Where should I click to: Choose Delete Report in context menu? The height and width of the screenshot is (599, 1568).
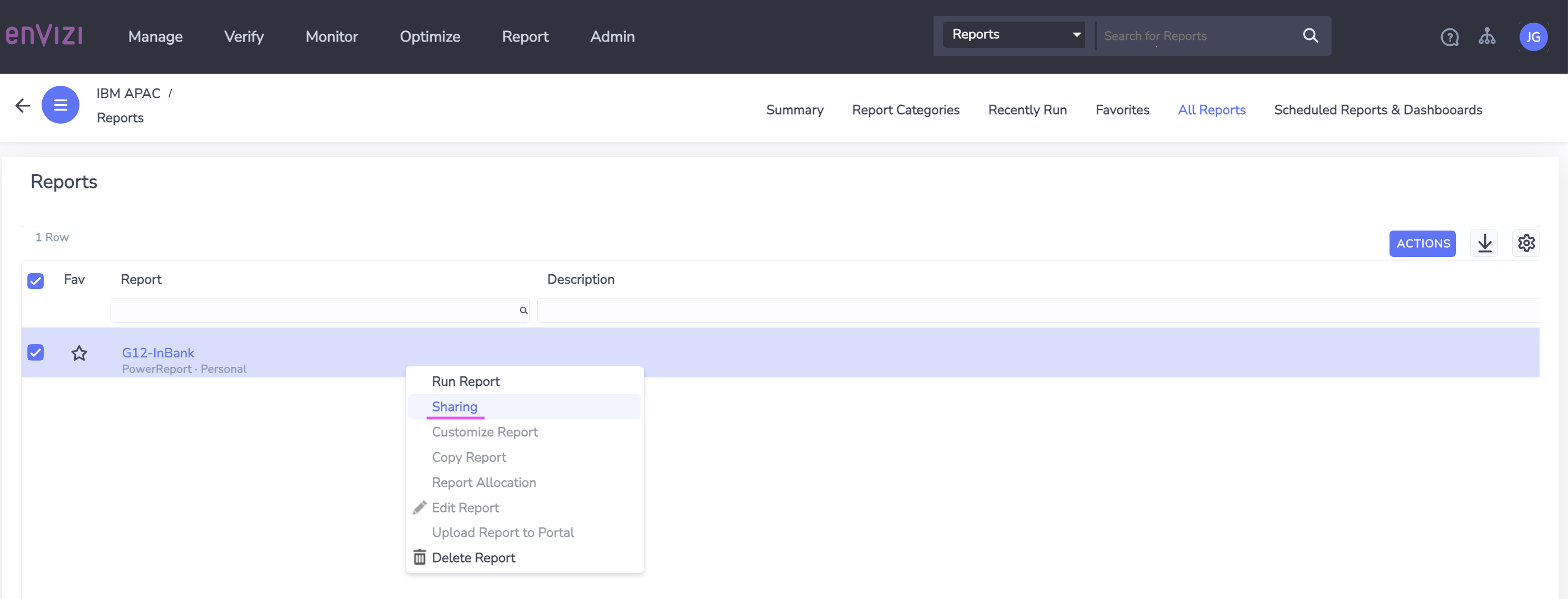point(473,557)
